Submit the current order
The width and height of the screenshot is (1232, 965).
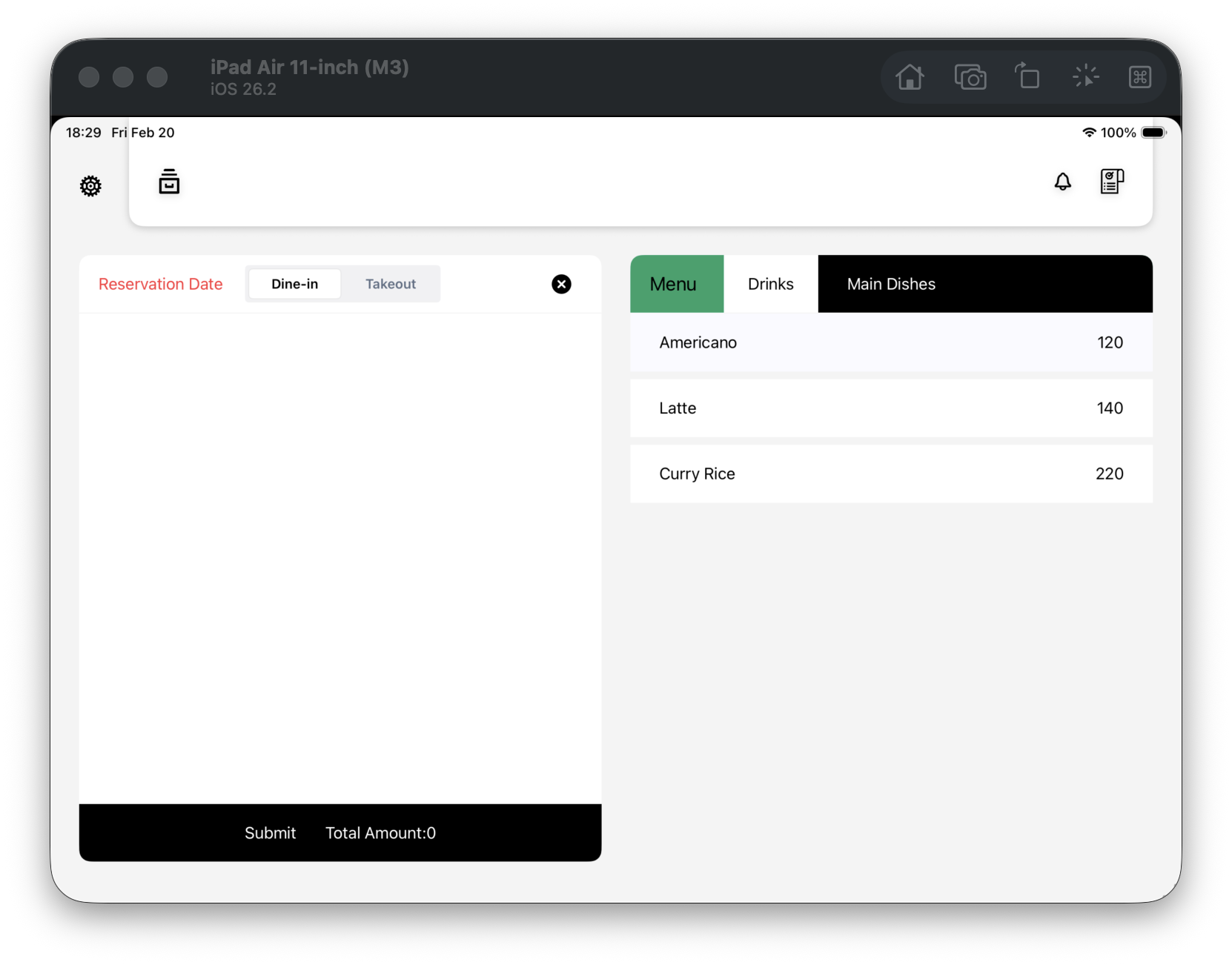pyautogui.click(x=270, y=833)
